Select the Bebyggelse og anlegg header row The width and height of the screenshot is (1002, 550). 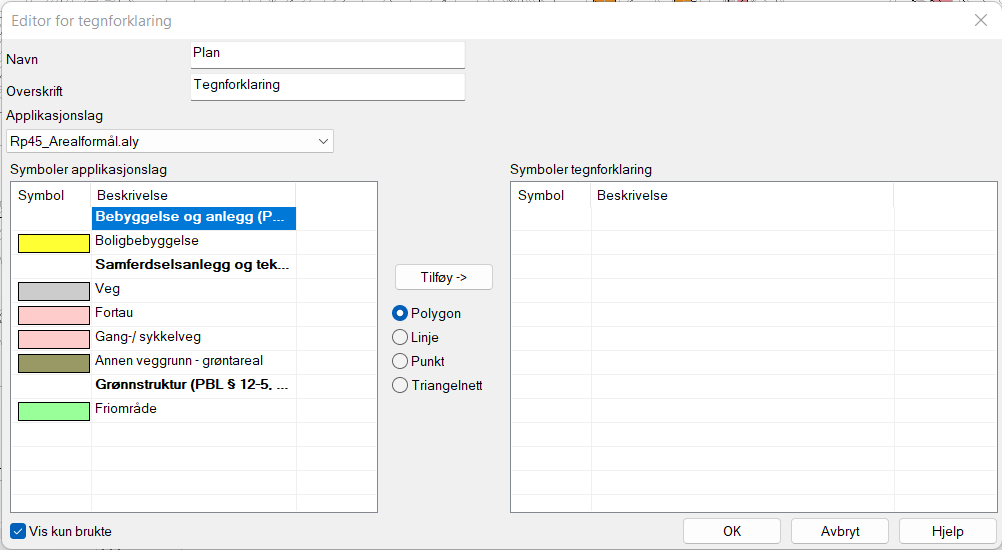193,217
